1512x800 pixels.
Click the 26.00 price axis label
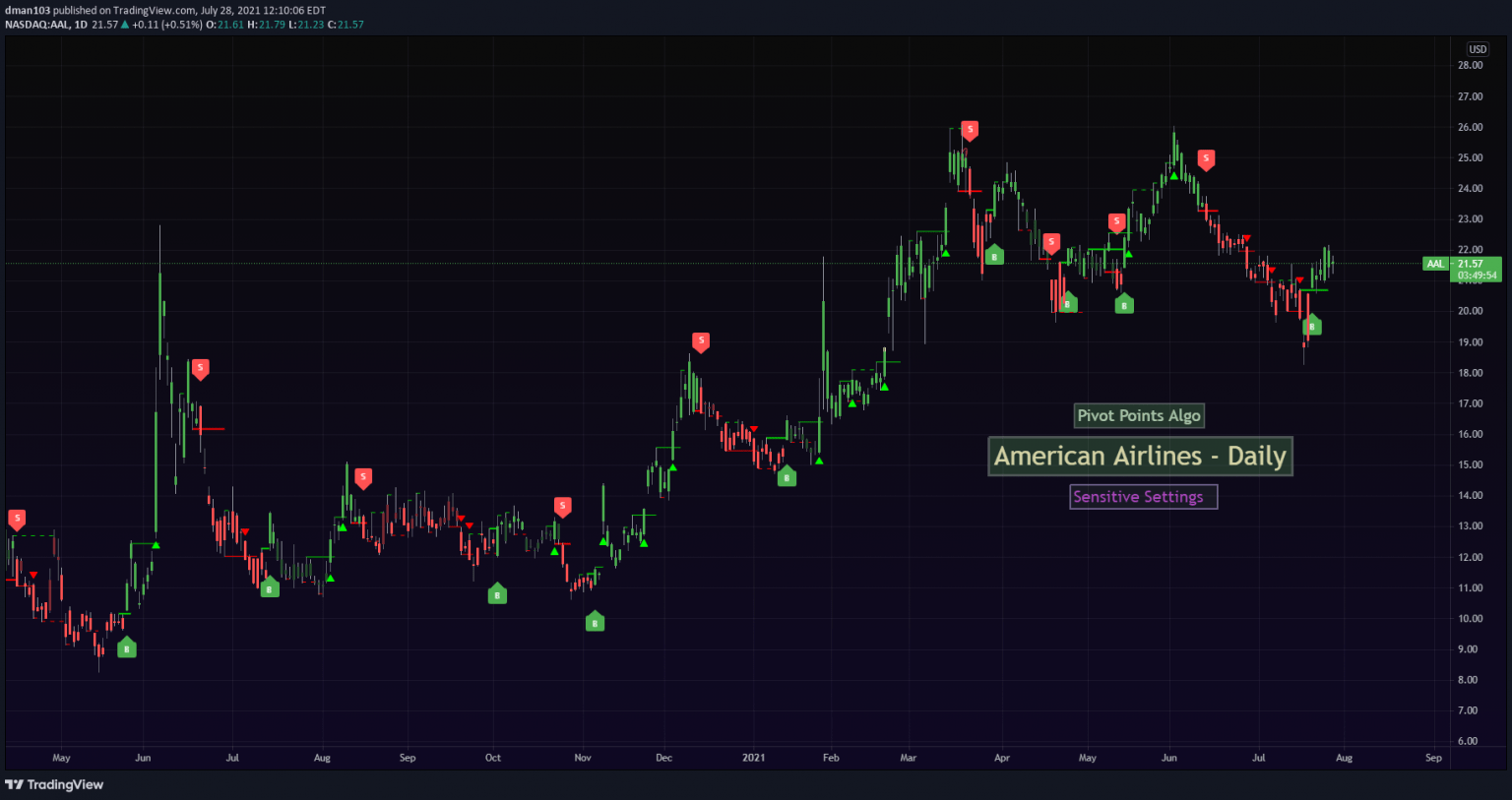click(x=1471, y=127)
